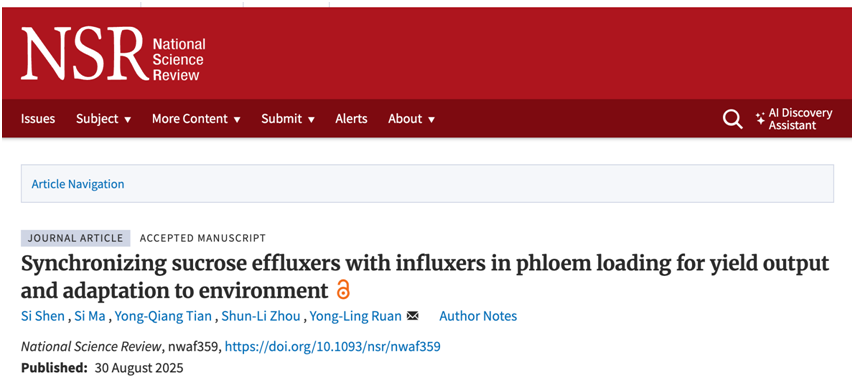Go to the Issues menu item
Screen dimensions: 854x385
pyautogui.click(x=38, y=119)
